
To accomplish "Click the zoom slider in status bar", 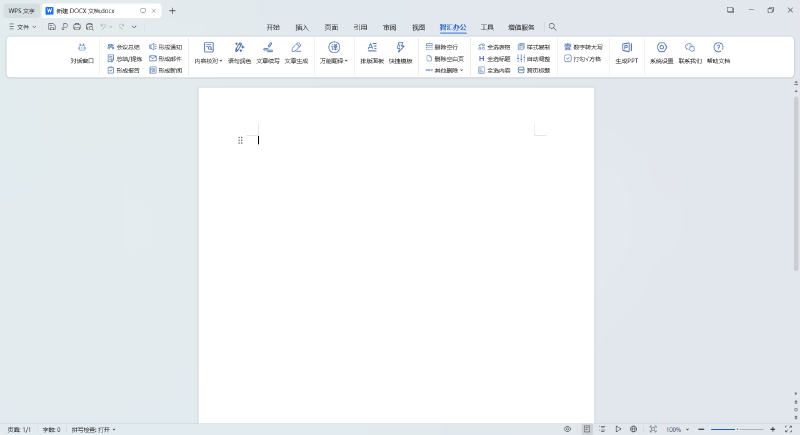I will [x=737, y=429].
